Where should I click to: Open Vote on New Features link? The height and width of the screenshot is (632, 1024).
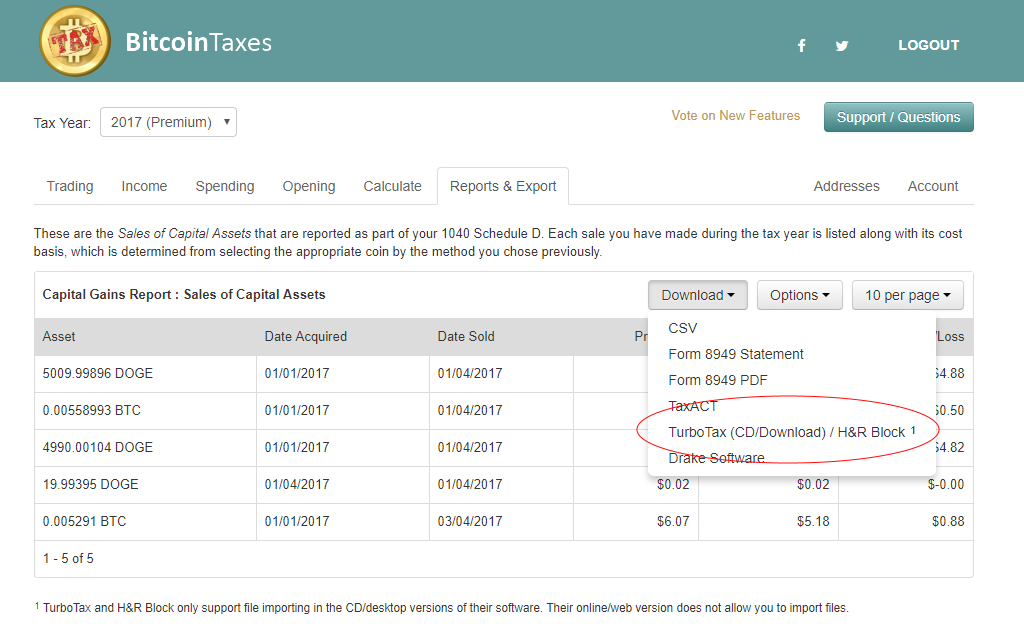pyautogui.click(x=735, y=116)
